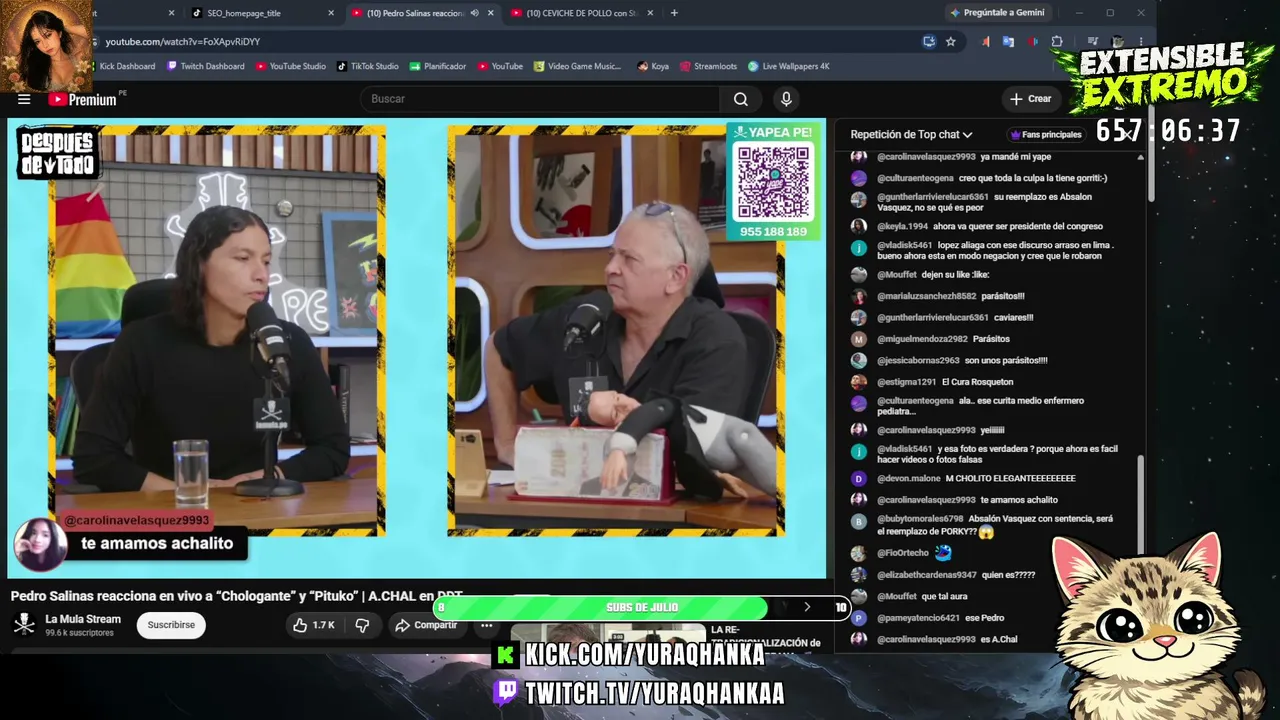Viewport: 1280px width, 720px height.
Task: Focus the YouTube Buscar search field
Action: [540, 99]
